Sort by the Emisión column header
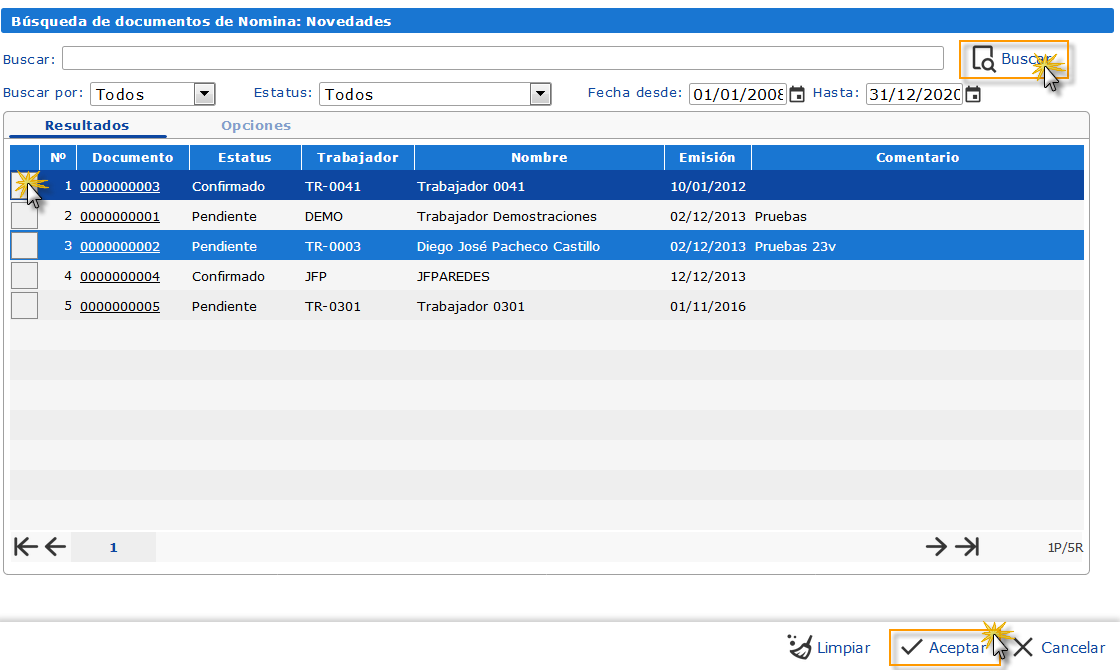The image size is (1120, 670). [707, 157]
